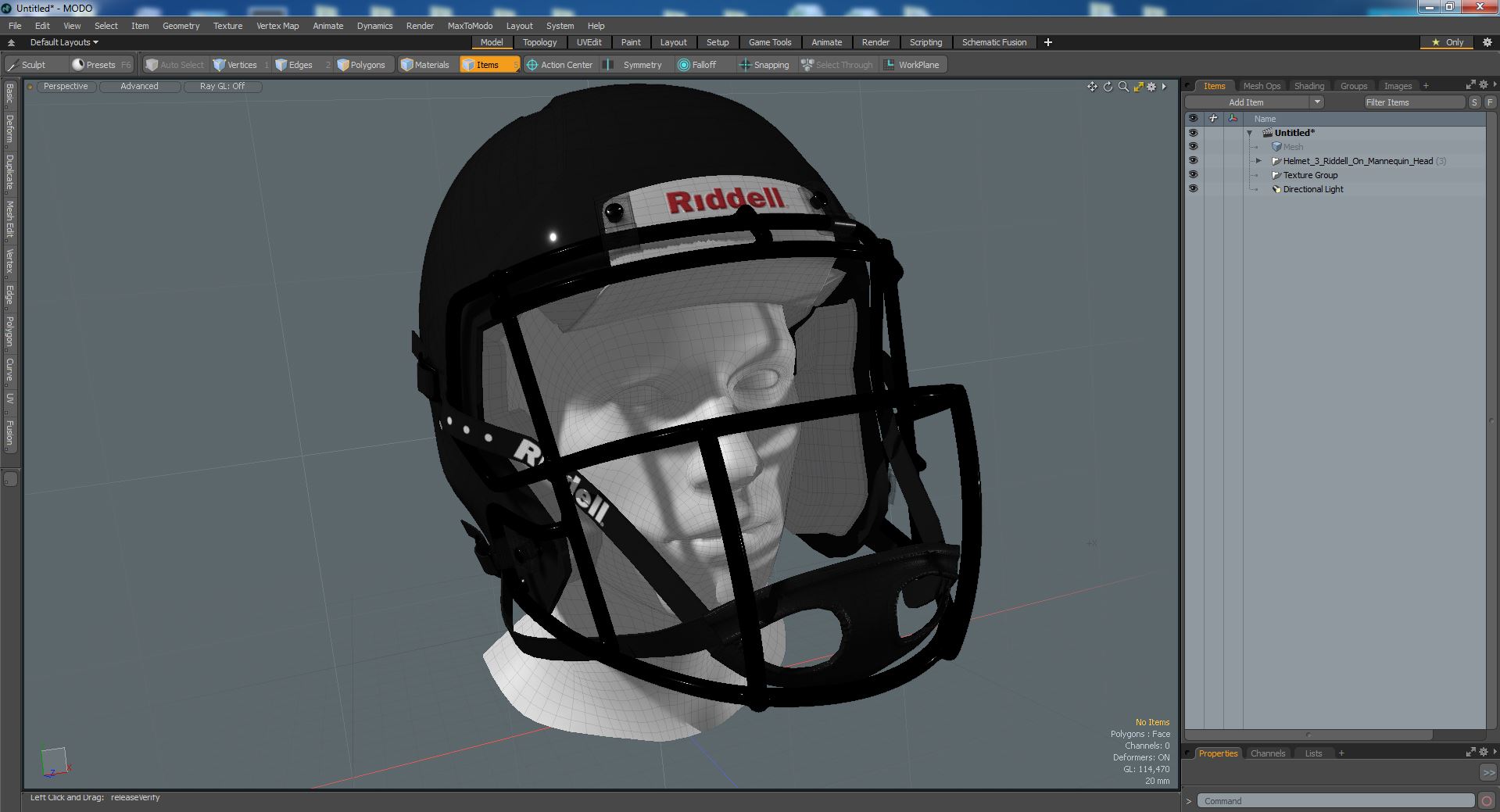Click the record button beside Command field

pos(1487,801)
